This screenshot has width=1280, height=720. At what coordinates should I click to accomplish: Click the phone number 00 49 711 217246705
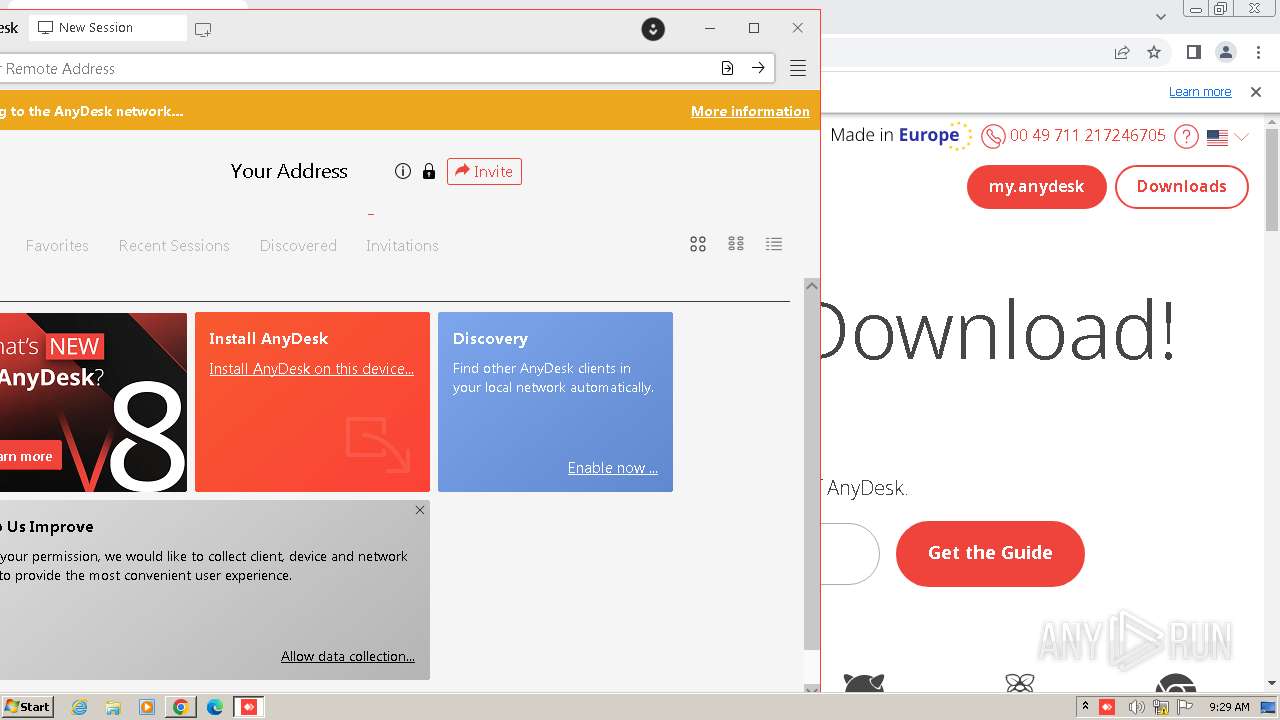pos(1087,135)
